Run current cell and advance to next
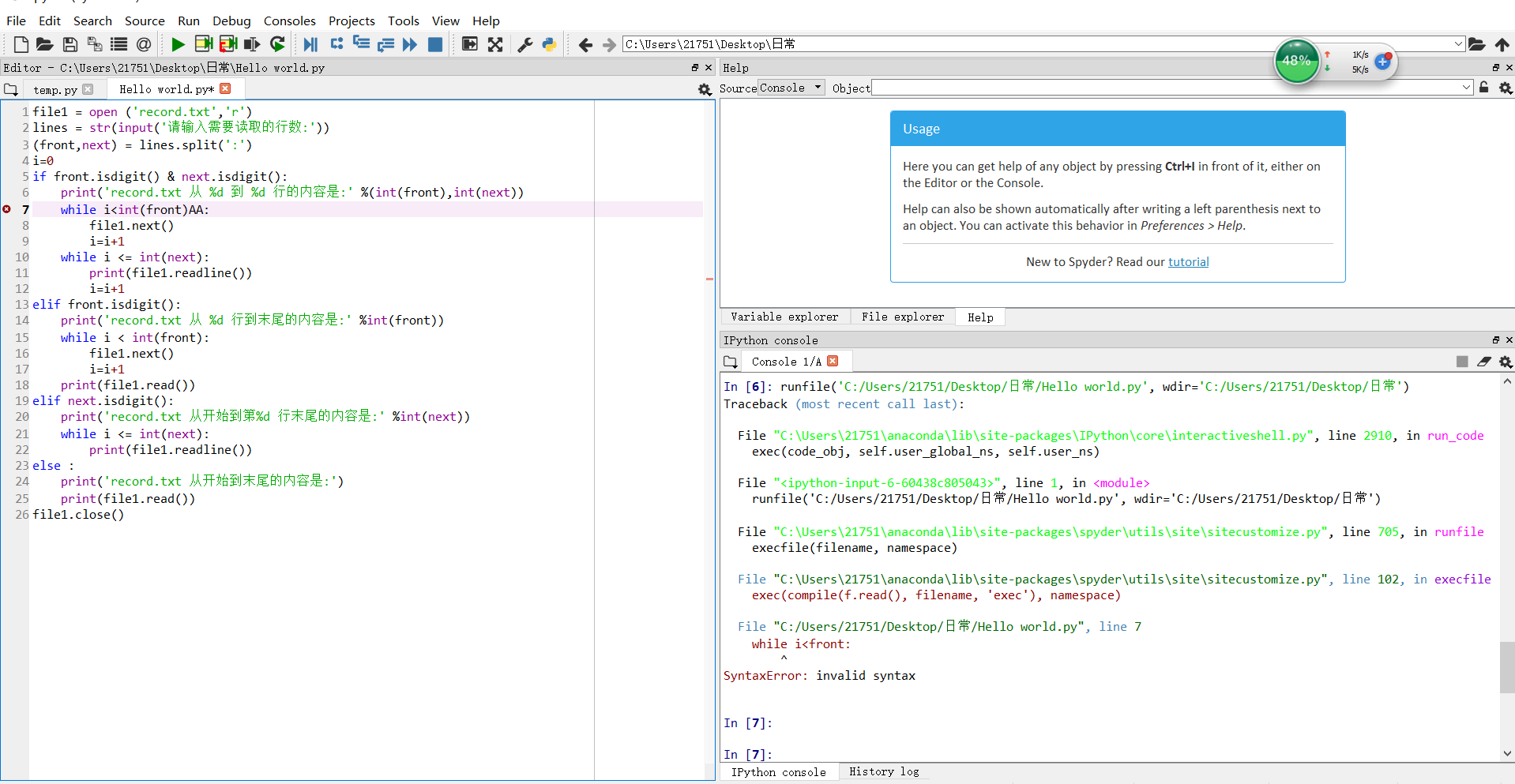Screen dimensions: 1515x784 coord(228,44)
